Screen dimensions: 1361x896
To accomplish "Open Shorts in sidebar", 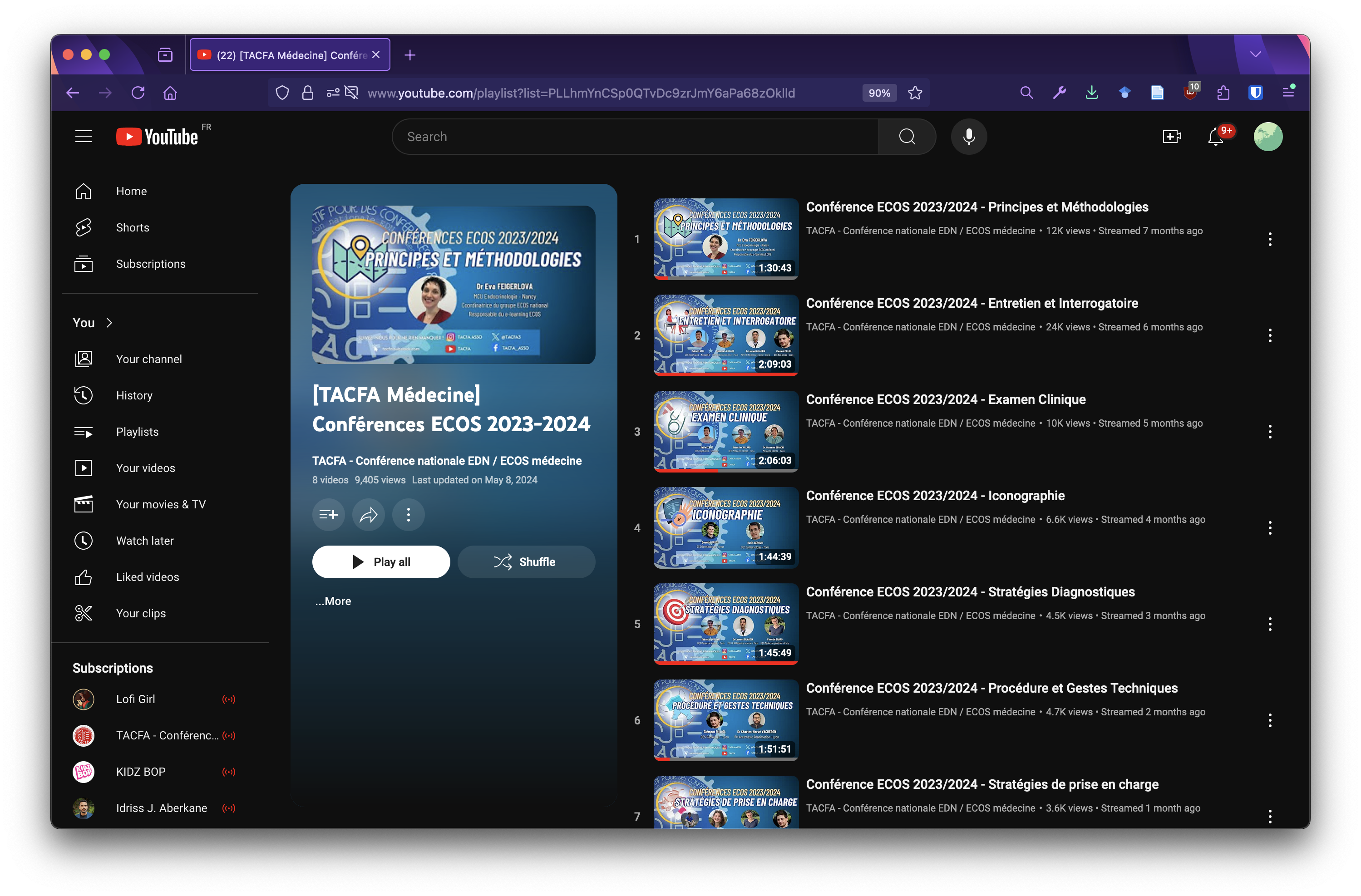I will 160,227.
